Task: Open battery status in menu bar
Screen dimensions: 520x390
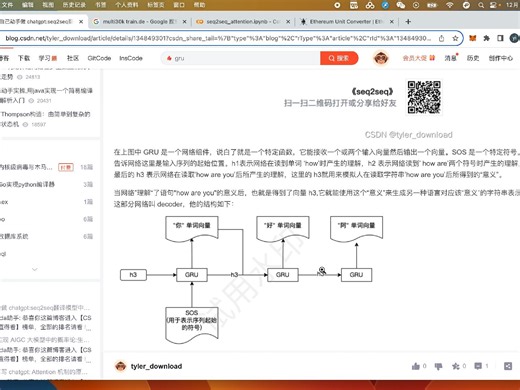Action: (x=432, y=5)
